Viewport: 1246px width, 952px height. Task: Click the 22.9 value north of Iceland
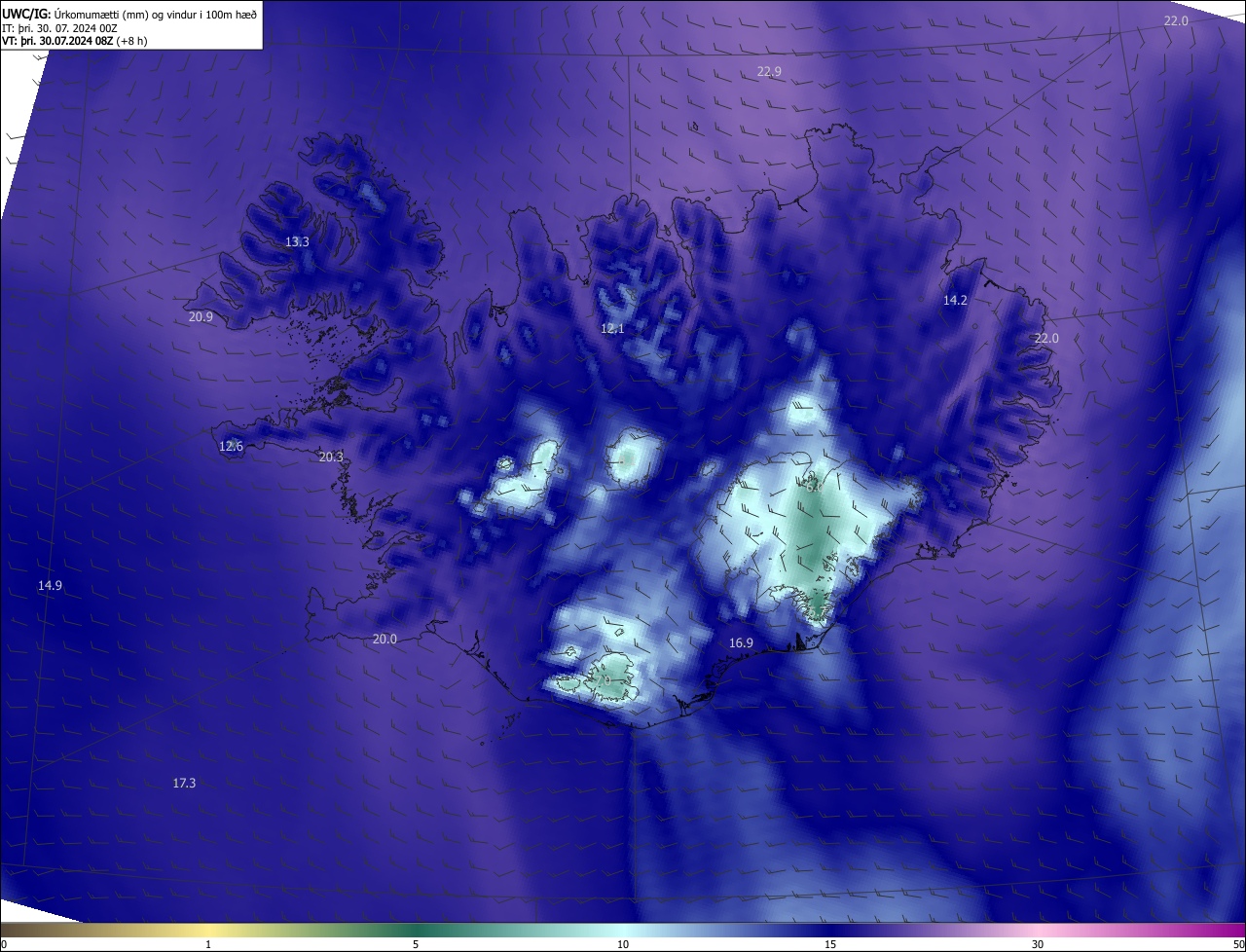coord(769,71)
